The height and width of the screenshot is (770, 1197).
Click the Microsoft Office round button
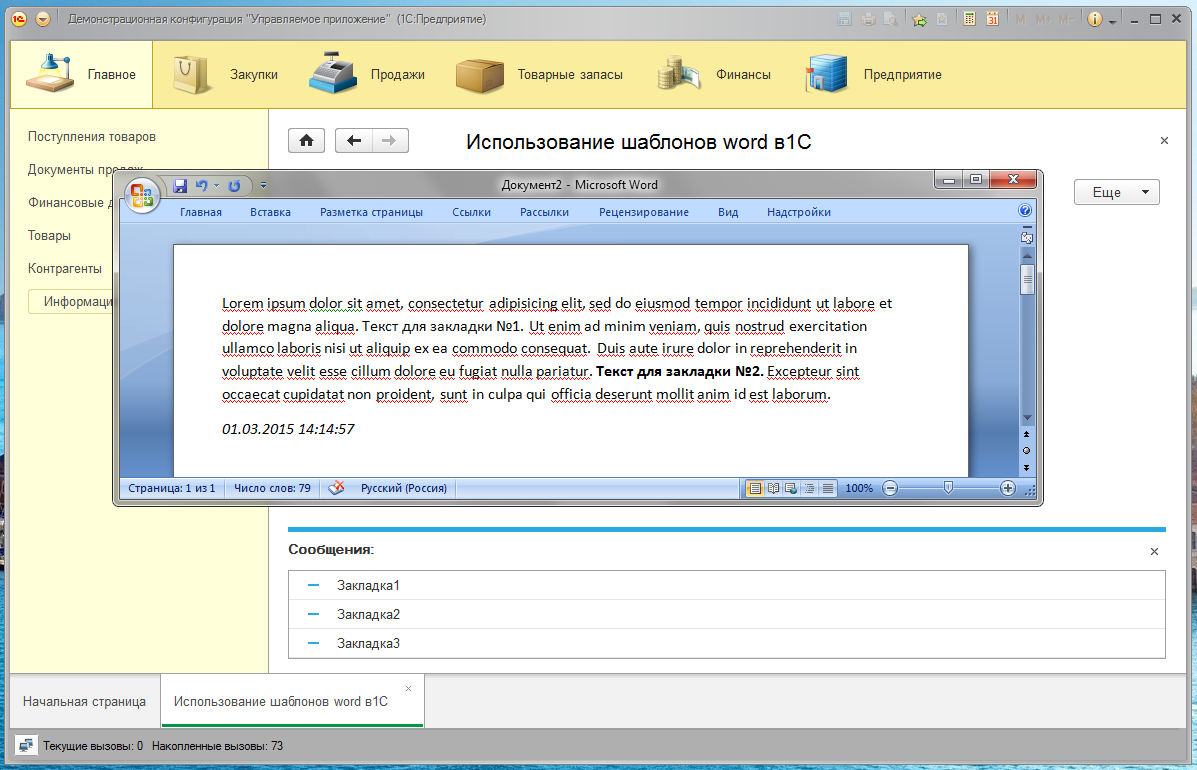[143, 194]
